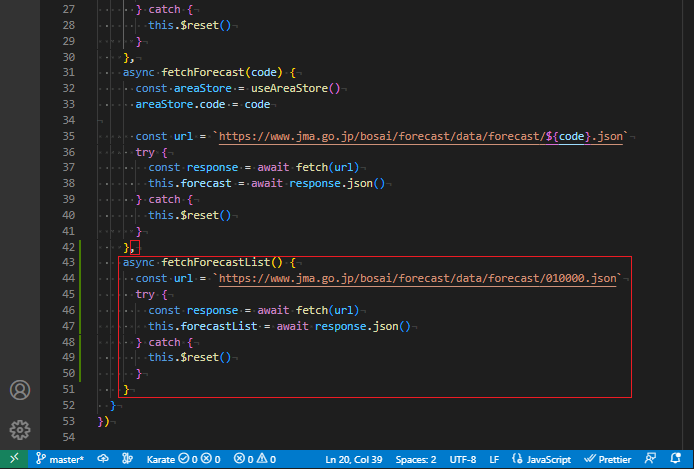Select line number 54 in gutter

[69, 437]
